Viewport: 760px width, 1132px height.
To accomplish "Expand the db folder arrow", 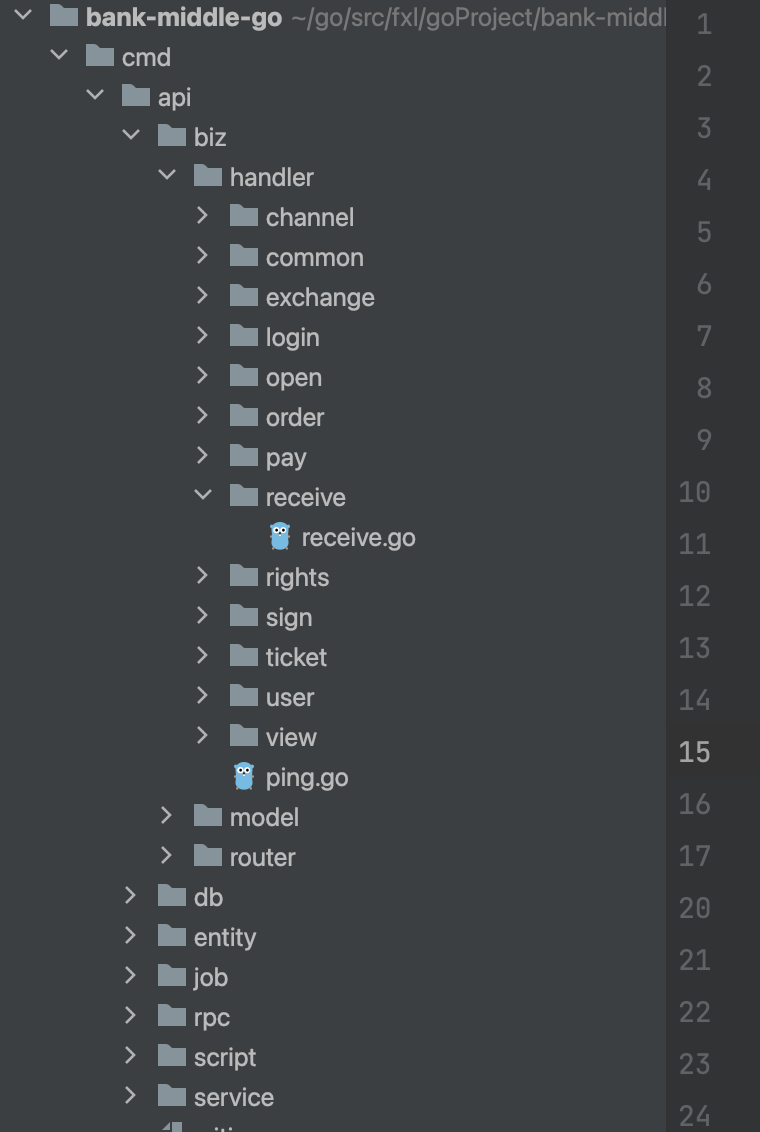I will (130, 896).
